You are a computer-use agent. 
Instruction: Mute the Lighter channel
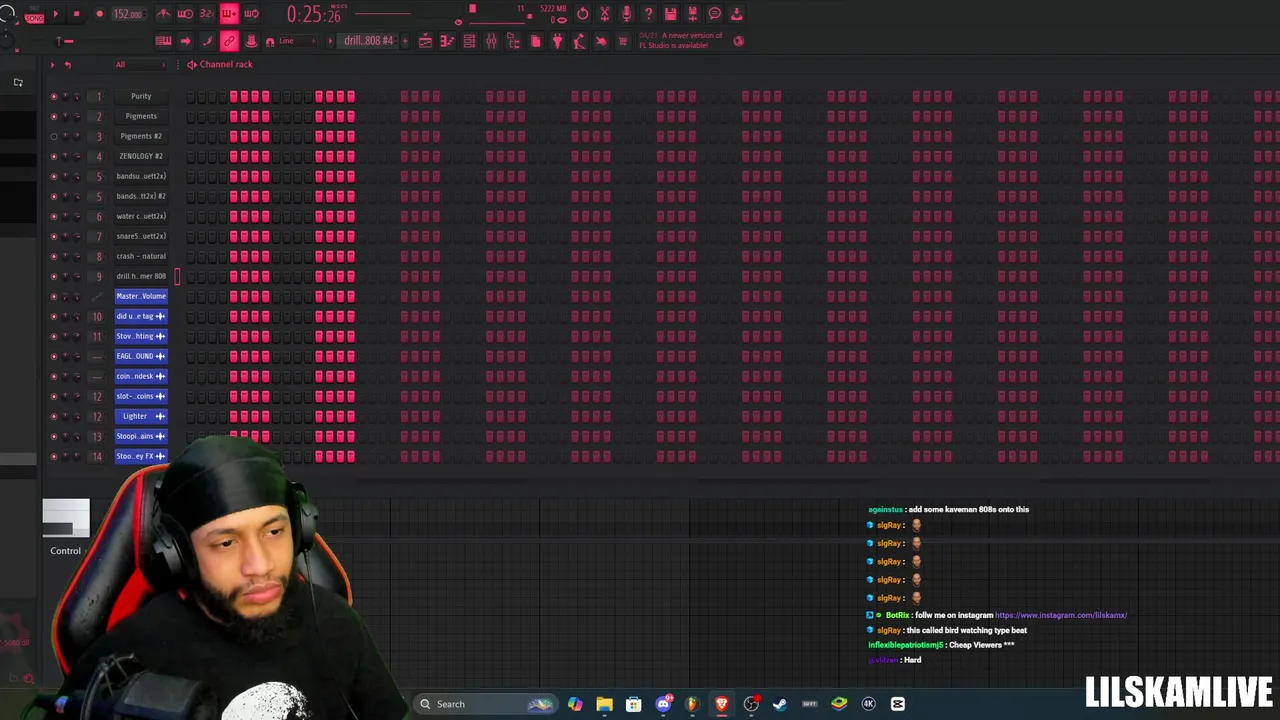point(54,416)
